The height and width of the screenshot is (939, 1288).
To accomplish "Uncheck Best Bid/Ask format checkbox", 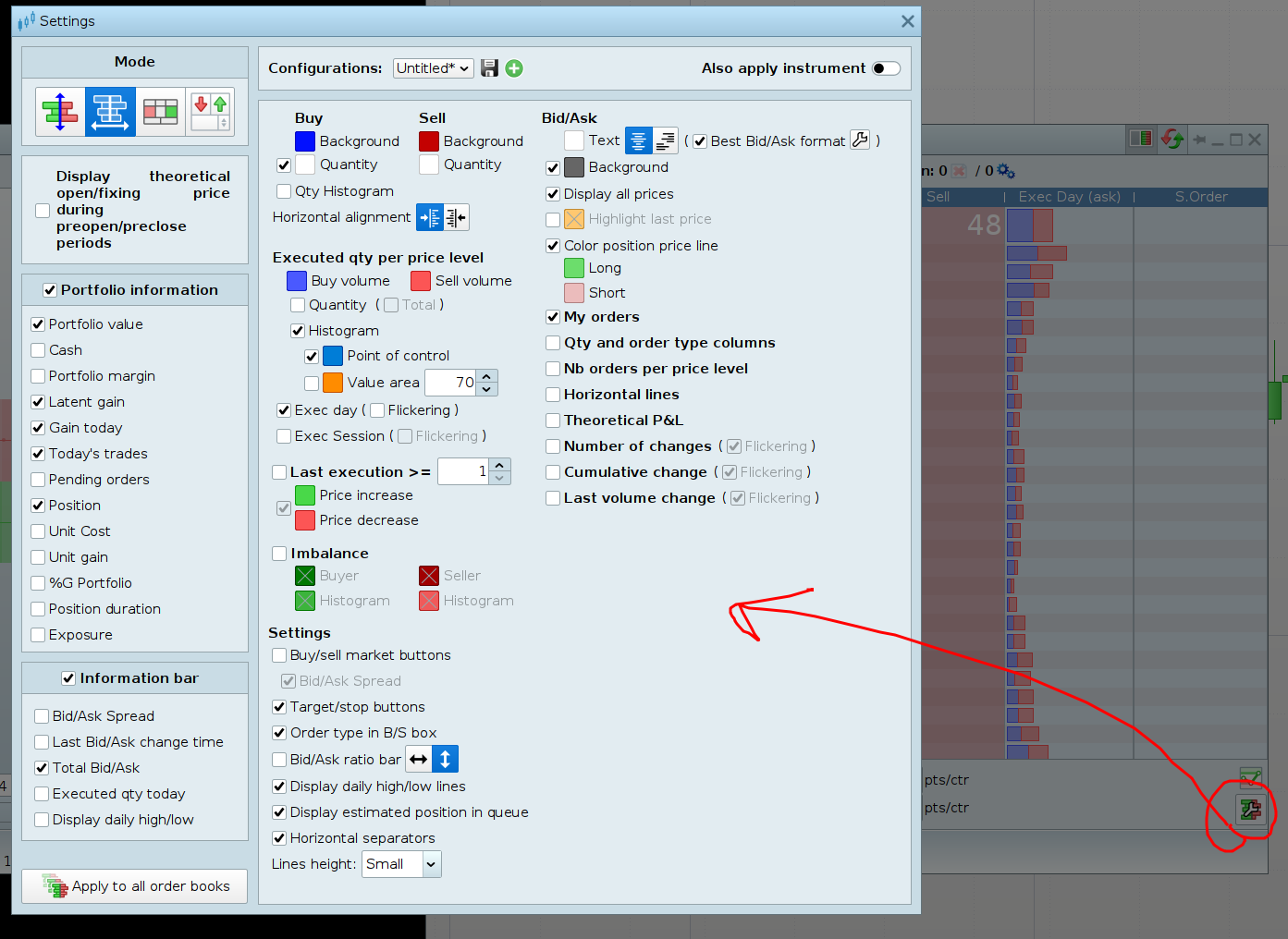I will click(700, 141).
